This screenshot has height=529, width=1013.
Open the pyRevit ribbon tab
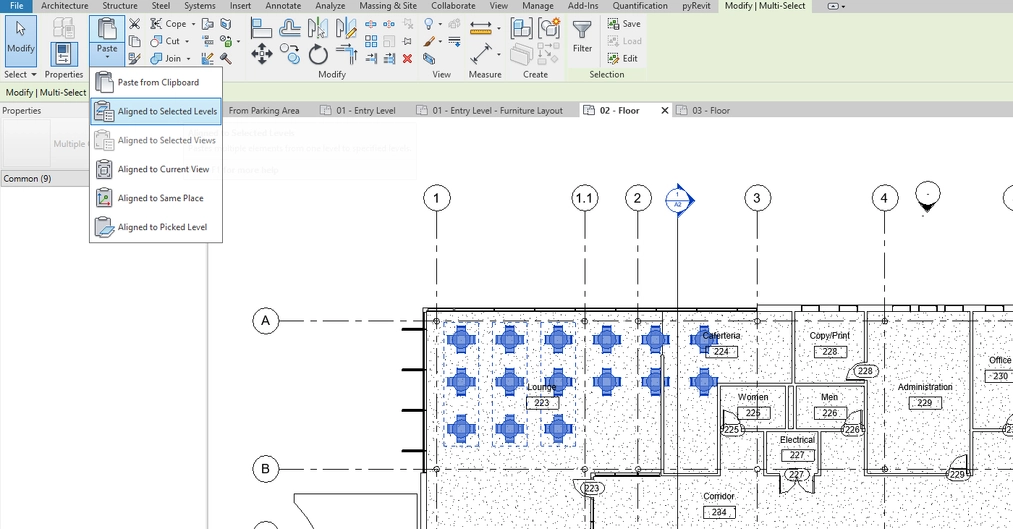(x=696, y=6)
